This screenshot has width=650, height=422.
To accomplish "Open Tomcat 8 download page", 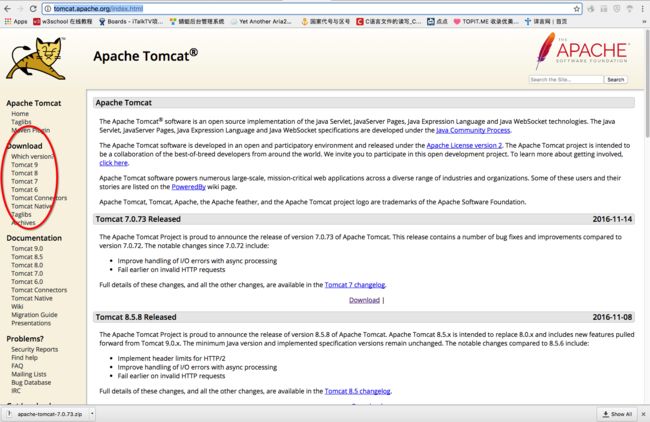I will pyautogui.click(x=24, y=173).
